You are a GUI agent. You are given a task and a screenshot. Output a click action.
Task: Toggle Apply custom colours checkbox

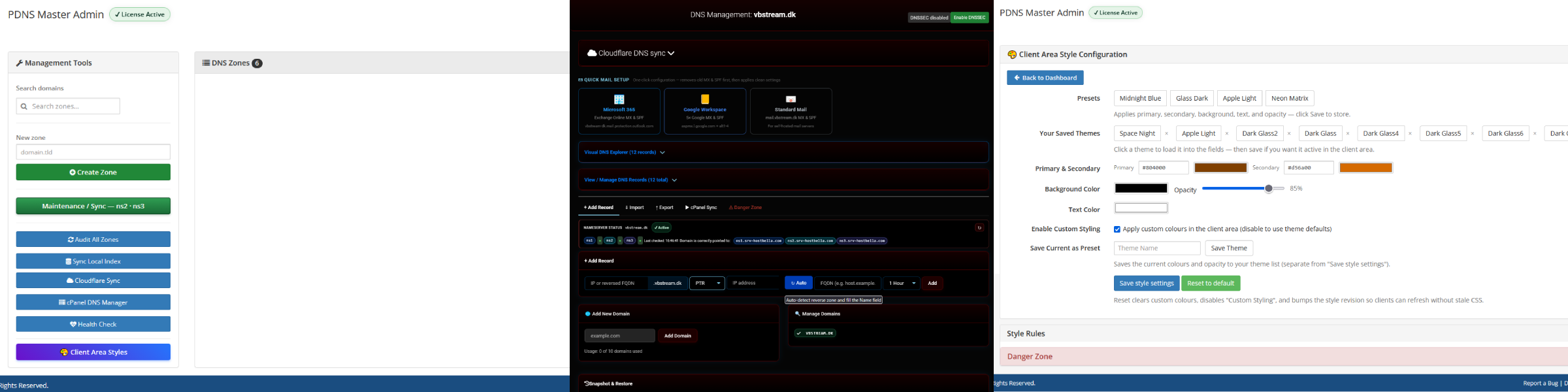1117,229
